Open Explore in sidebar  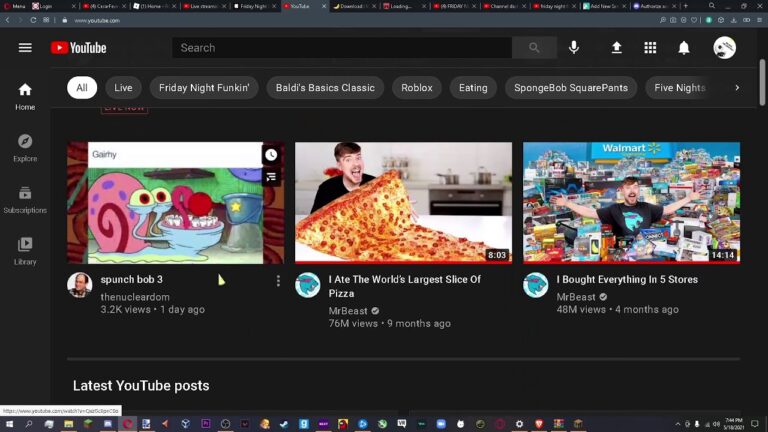pyautogui.click(x=25, y=148)
